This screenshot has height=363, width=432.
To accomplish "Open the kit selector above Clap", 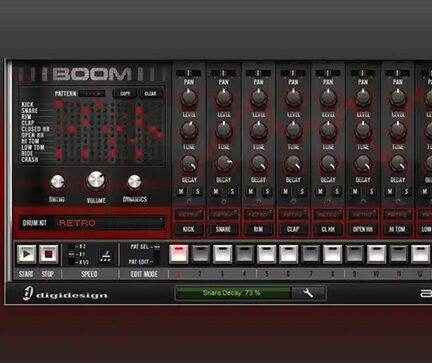I will pyautogui.click(x=293, y=214).
